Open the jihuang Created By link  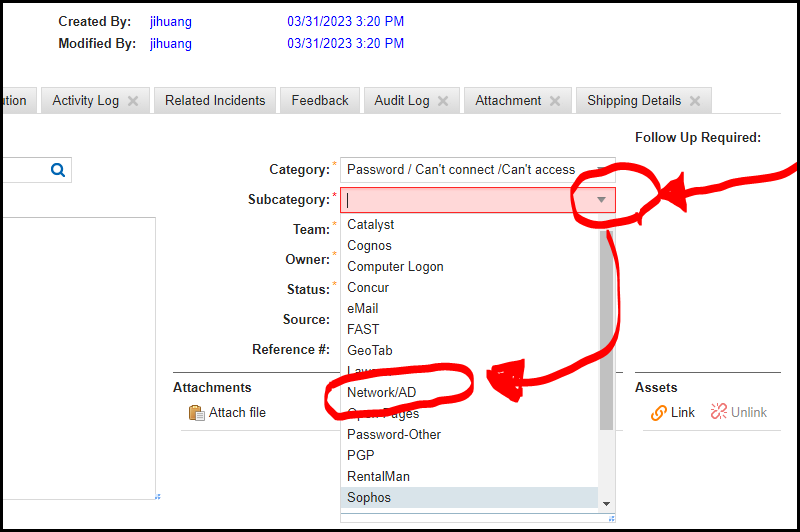[x=171, y=21]
